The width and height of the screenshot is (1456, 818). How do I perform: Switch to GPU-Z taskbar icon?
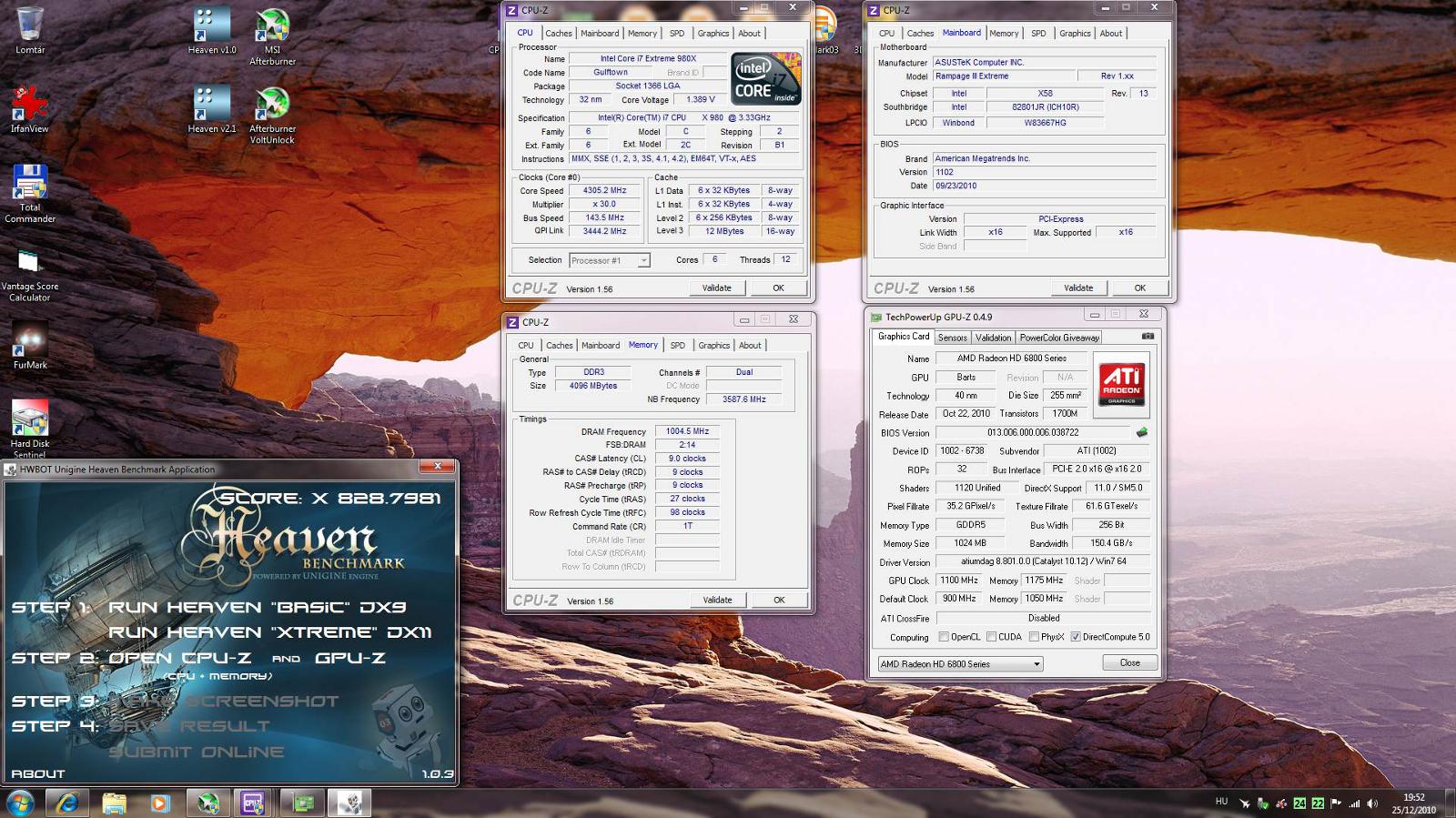click(303, 803)
